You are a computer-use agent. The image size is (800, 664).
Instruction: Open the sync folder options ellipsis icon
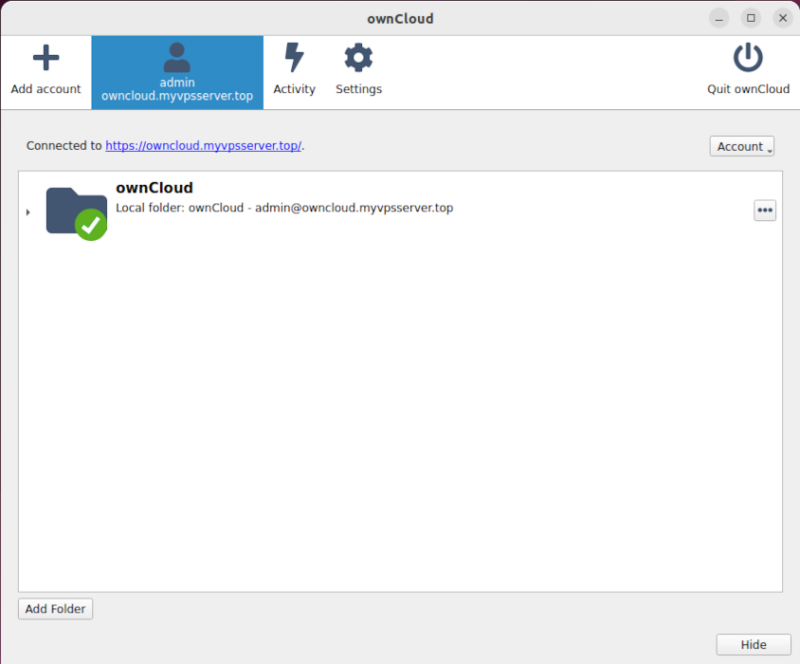[x=765, y=210]
